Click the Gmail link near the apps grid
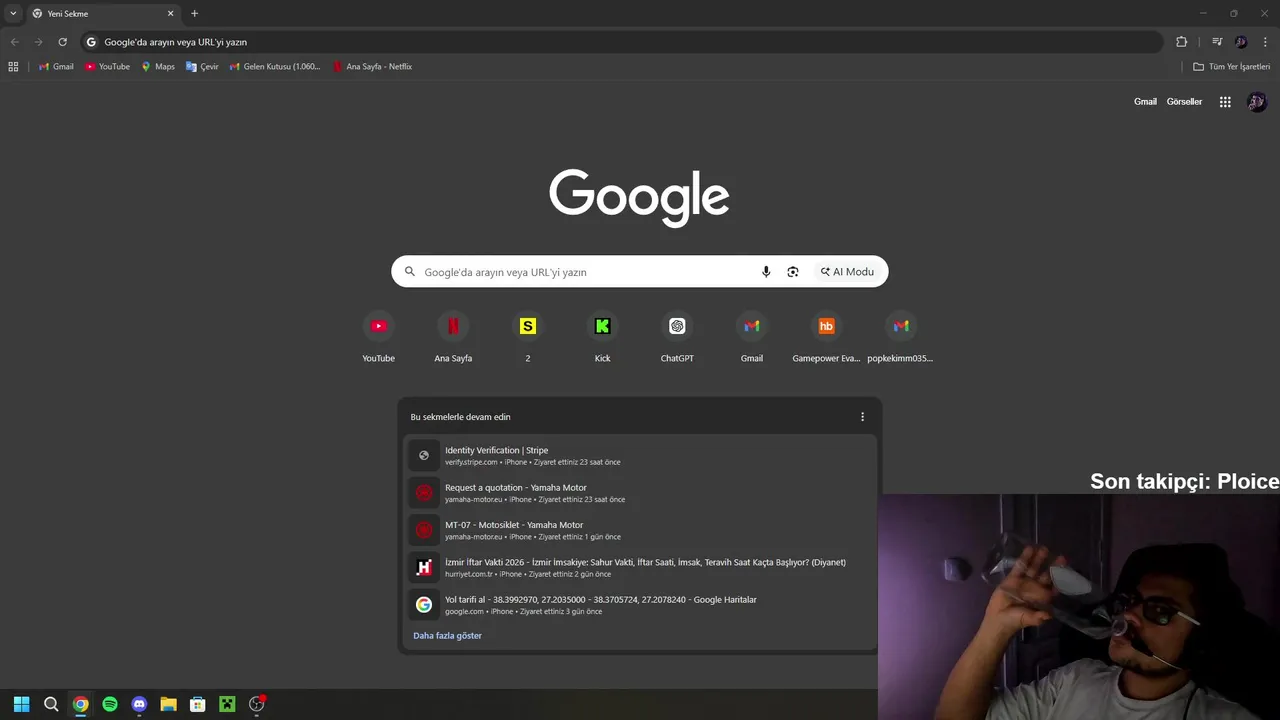The width and height of the screenshot is (1280, 720). click(1145, 102)
